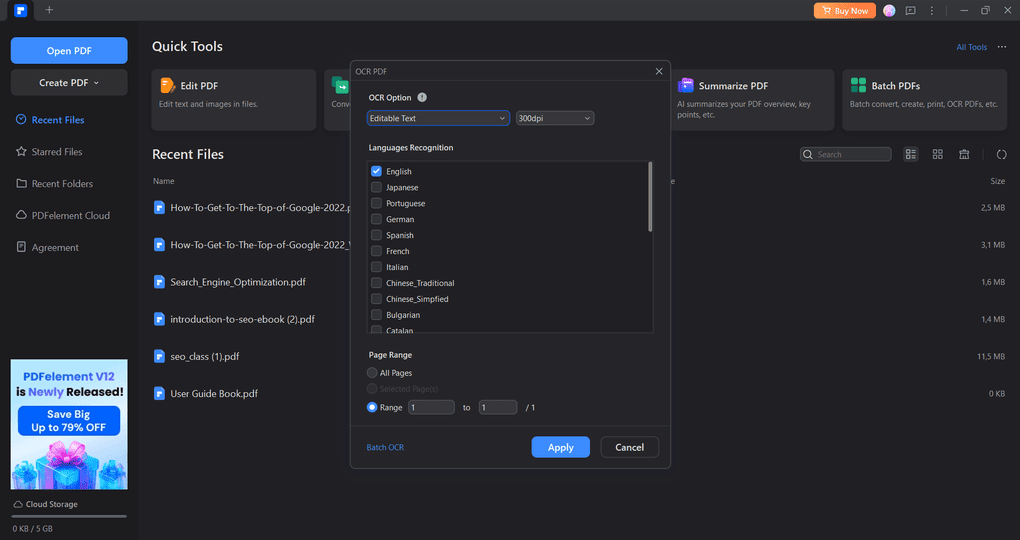
Task: Open the feedback message icon in title bar
Action: (x=911, y=10)
